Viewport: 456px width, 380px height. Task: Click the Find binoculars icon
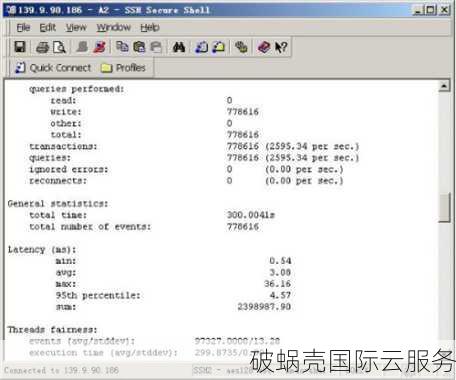click(179, 47)
